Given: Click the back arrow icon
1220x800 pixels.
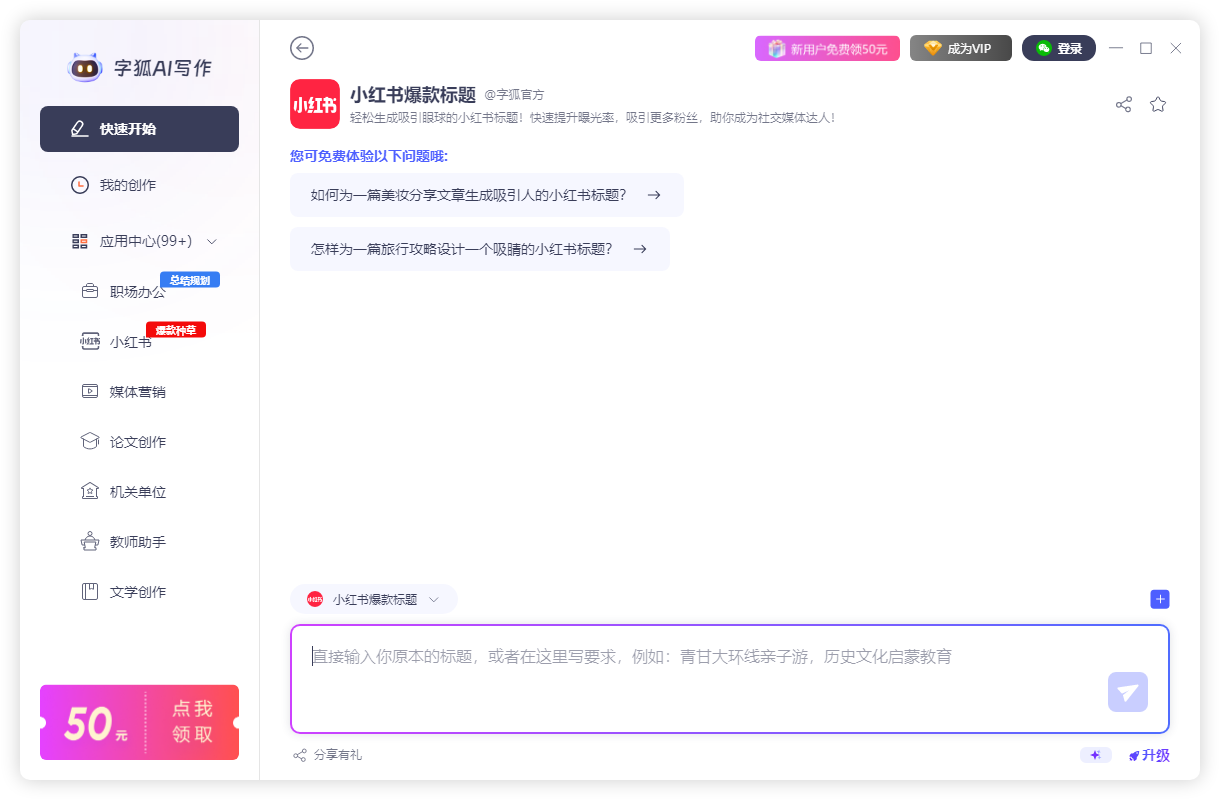Looking at the screenshot, I should point(302,48).
